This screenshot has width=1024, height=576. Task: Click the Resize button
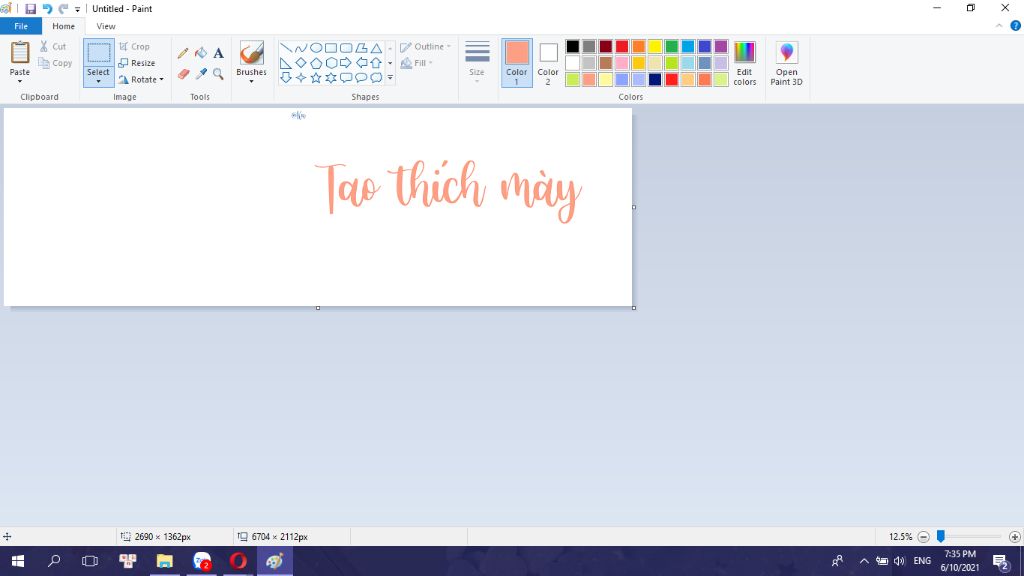click(137, 63)
